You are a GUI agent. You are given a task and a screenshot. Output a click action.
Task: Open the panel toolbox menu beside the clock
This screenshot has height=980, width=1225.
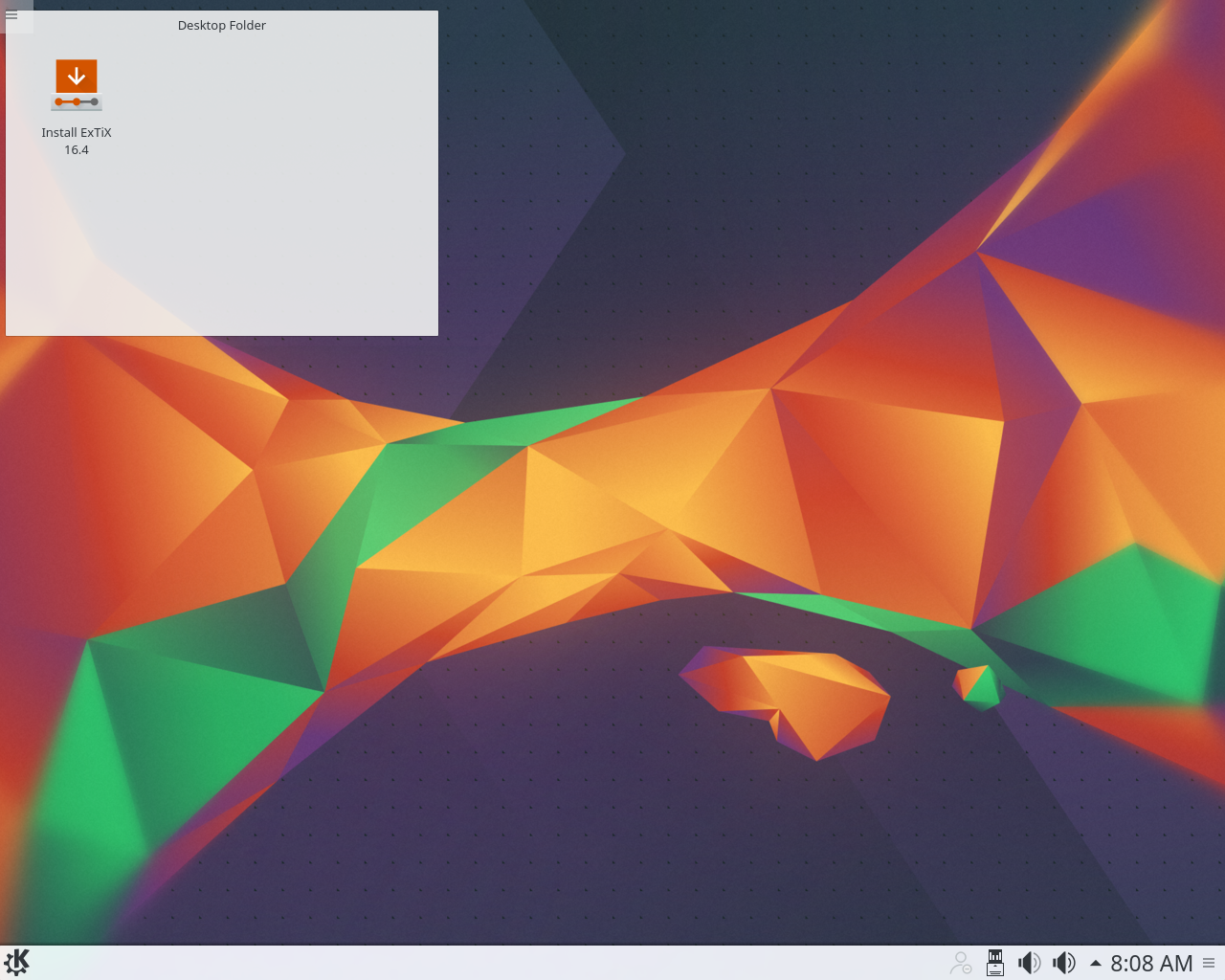1209,963
